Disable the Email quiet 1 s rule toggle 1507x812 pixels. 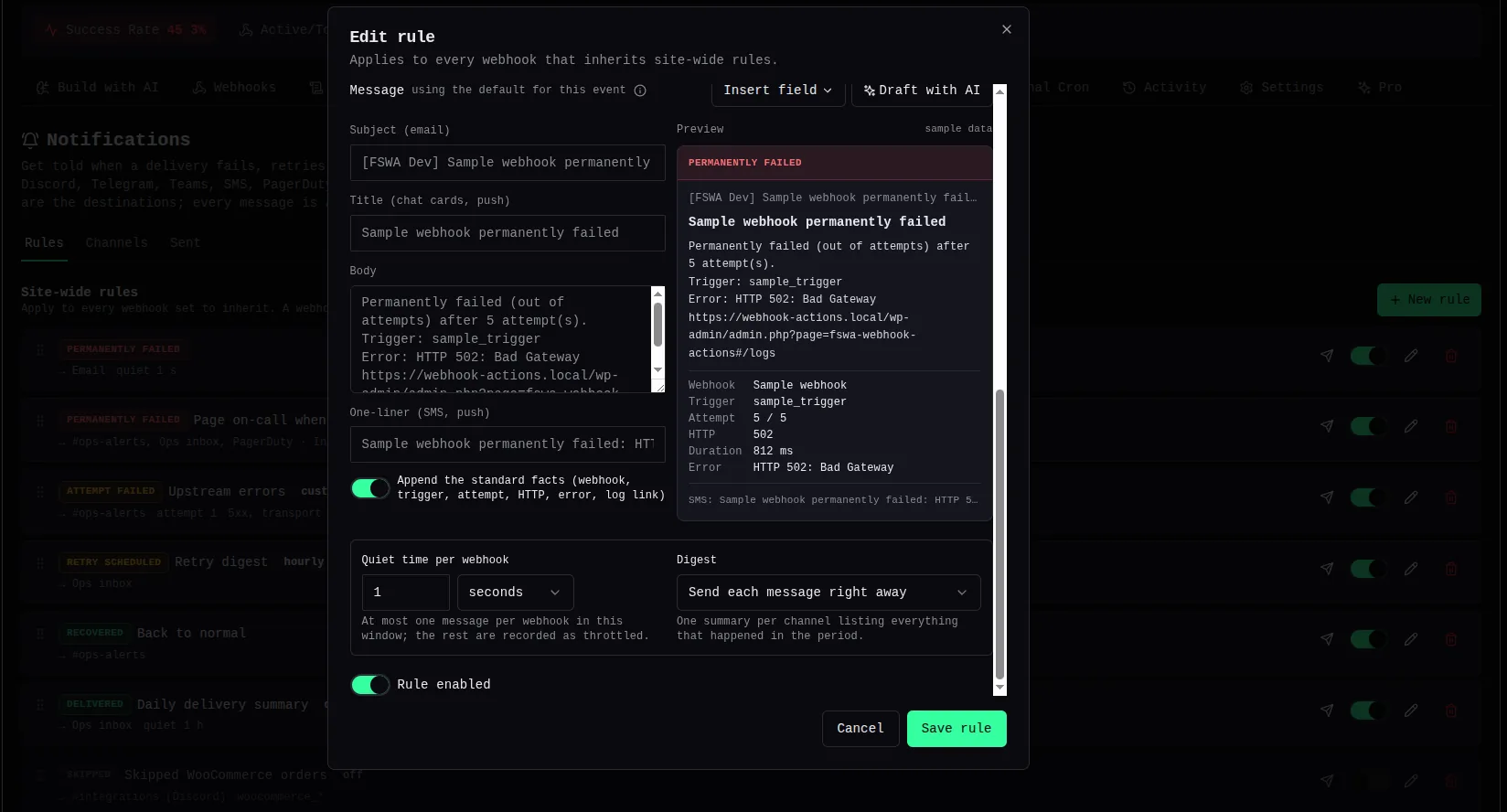tap(1368, 356)
